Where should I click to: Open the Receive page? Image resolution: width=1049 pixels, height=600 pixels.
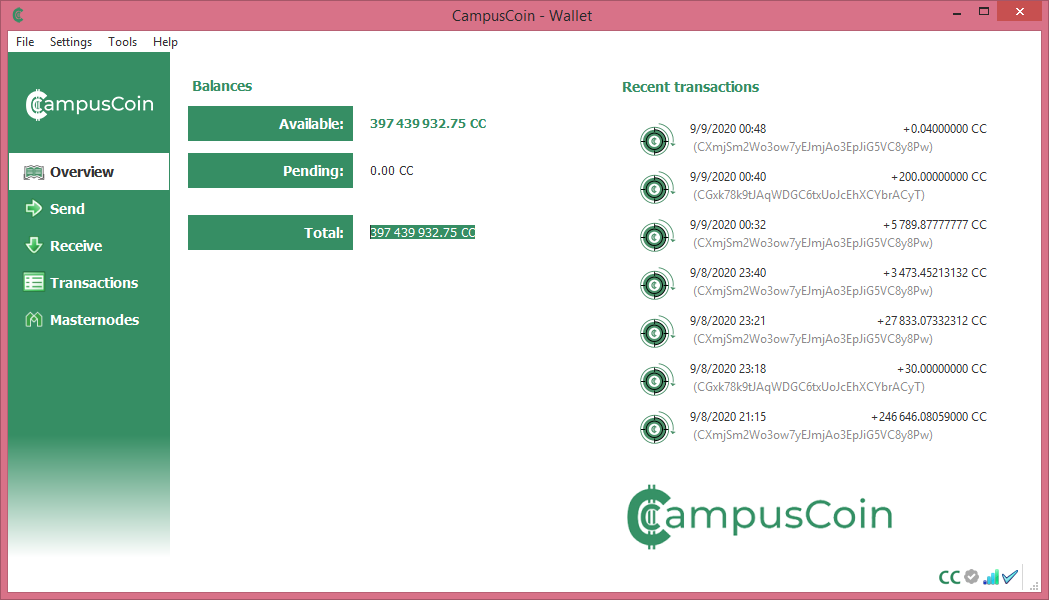(x=89, y=245)
